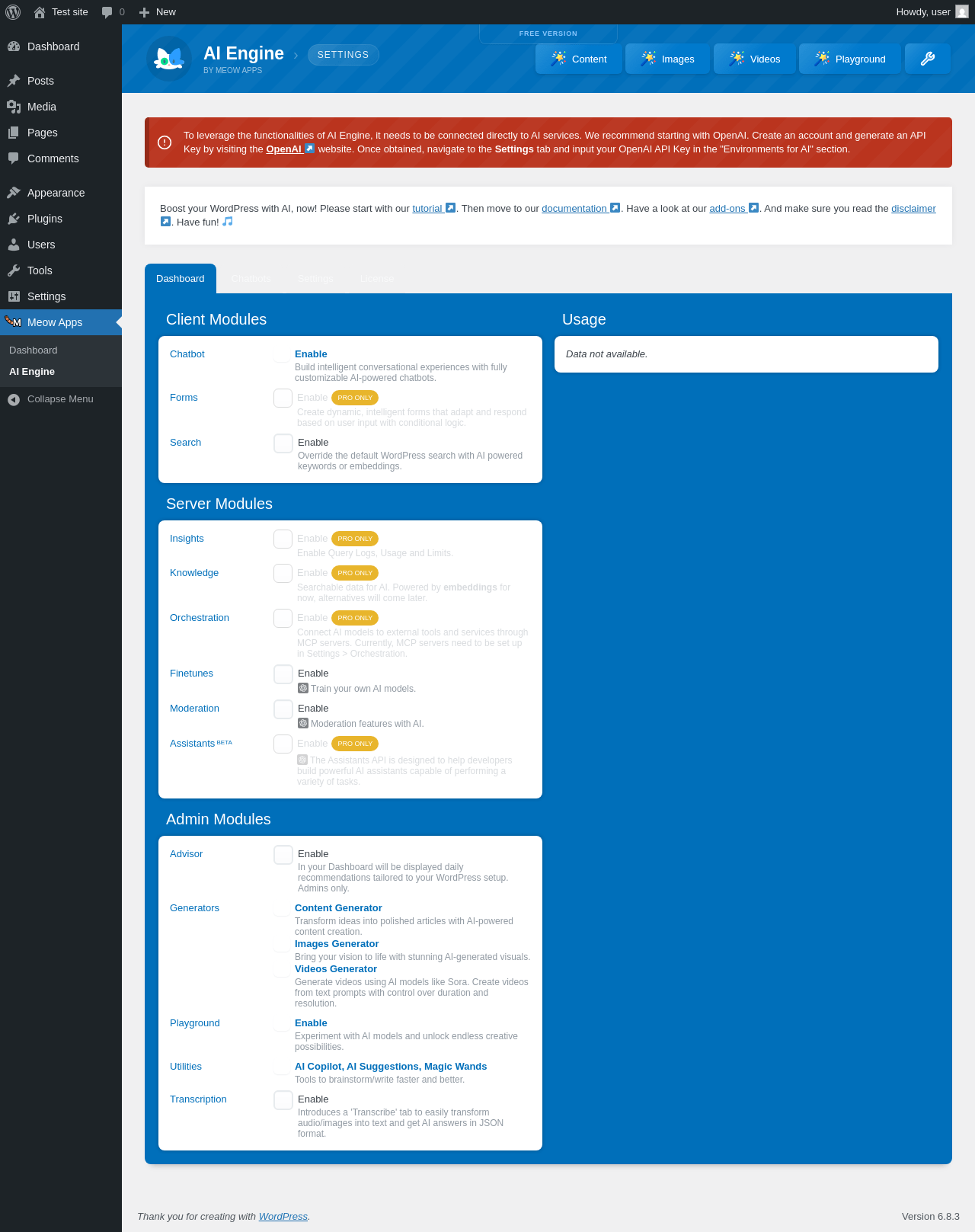Select the Dashboard tab

pyautogui.click(x=181, y=279)
